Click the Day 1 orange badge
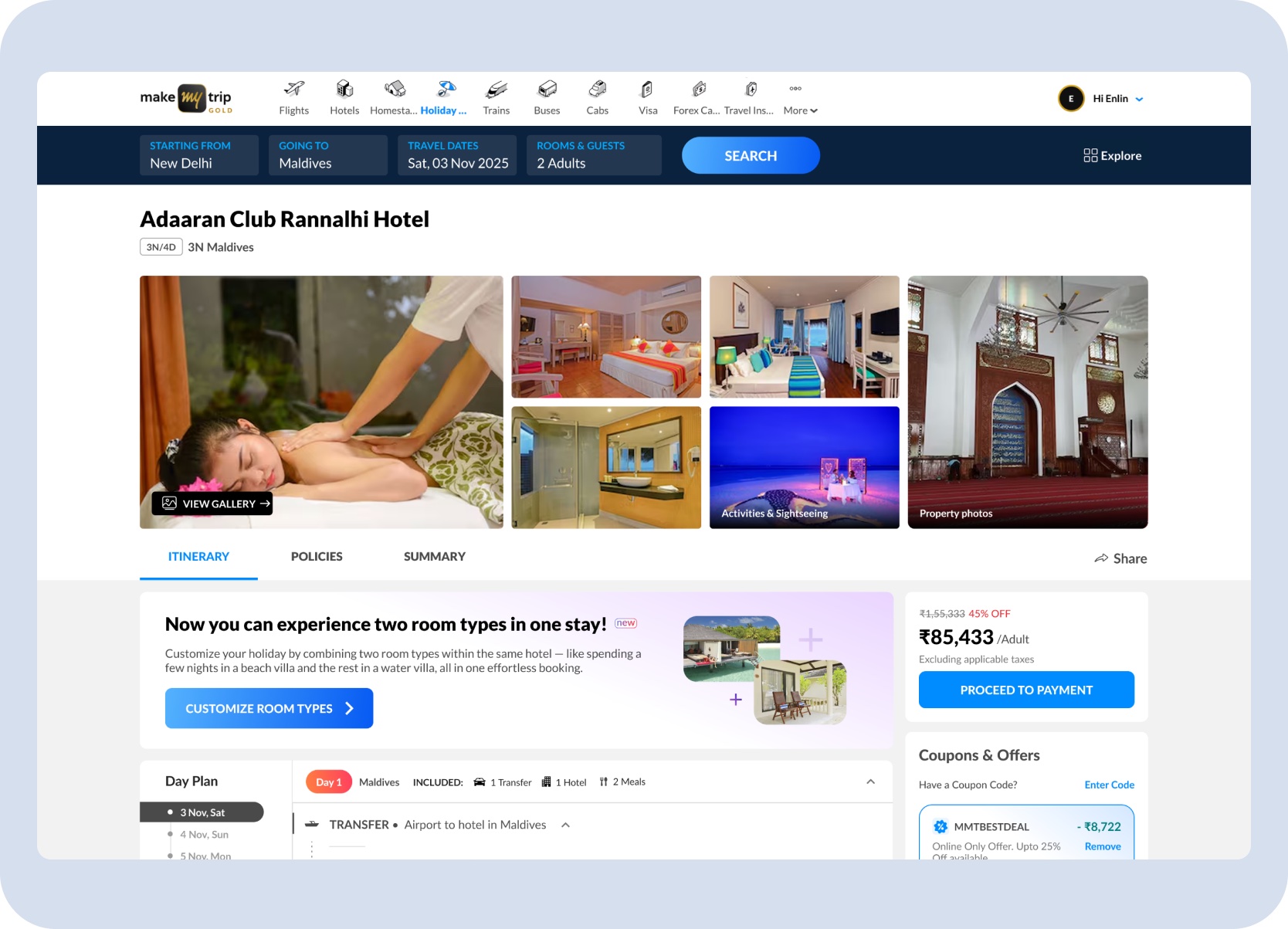The height and width of the screenshot is (929, 1288). click(x=329, y=782)
